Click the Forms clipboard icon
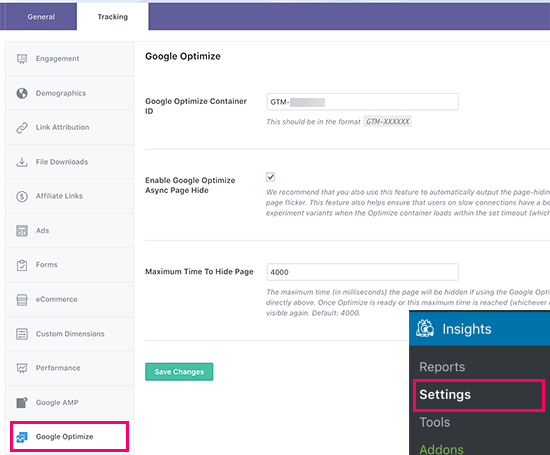Viewport: 550px width, 455px height. click(x=22, y=265)
